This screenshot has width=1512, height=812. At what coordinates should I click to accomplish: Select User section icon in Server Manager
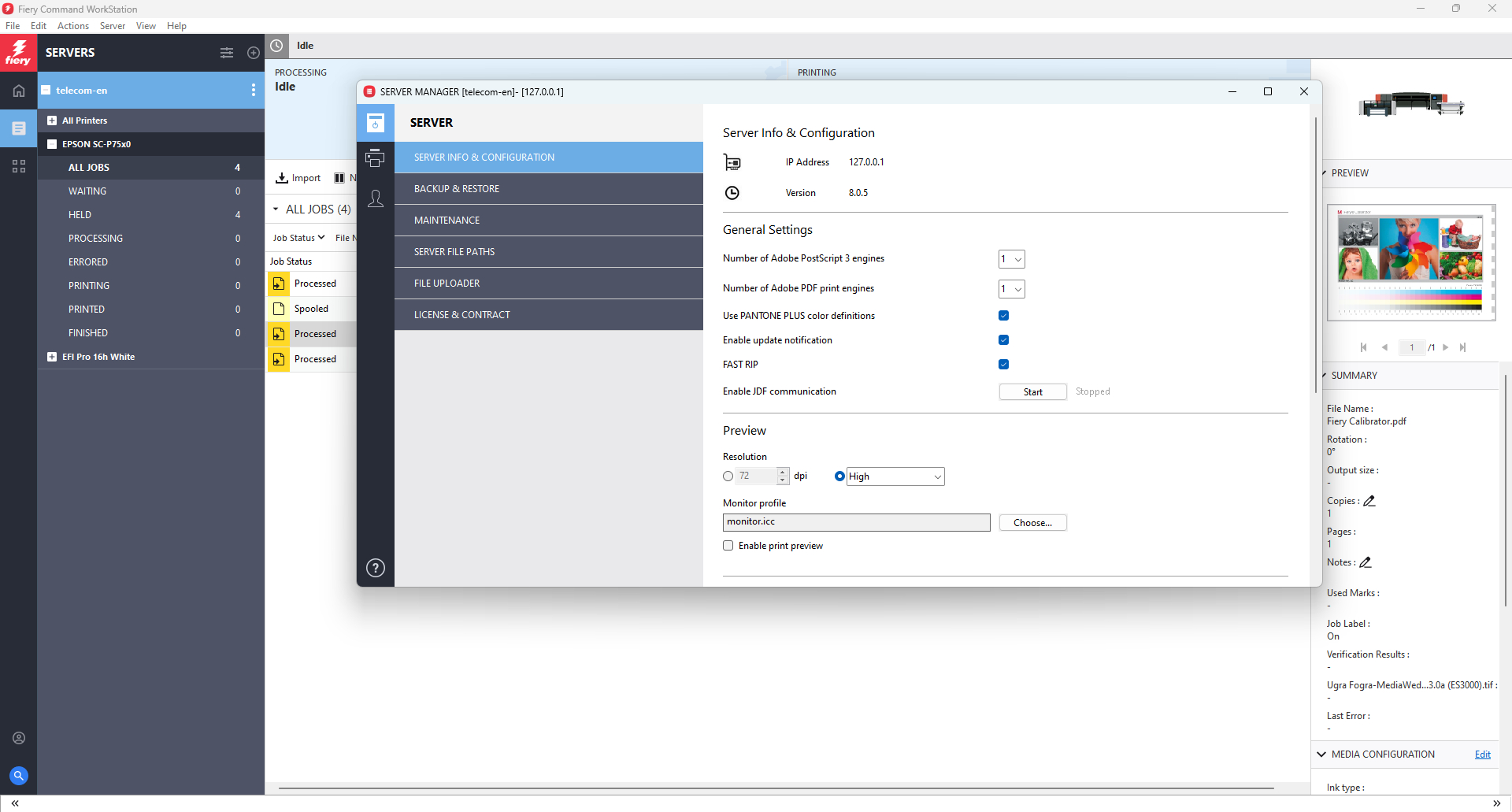click(x=376, y=198)
